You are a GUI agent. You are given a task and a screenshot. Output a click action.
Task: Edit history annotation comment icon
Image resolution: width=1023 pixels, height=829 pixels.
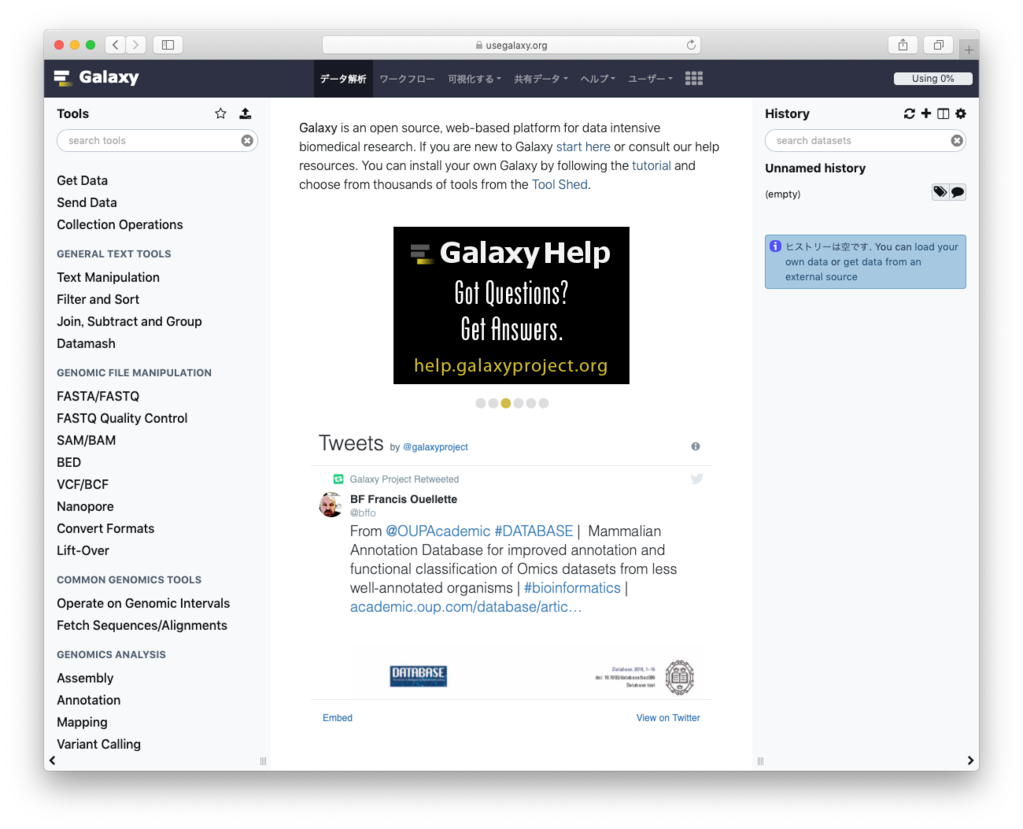pos(957,192)
